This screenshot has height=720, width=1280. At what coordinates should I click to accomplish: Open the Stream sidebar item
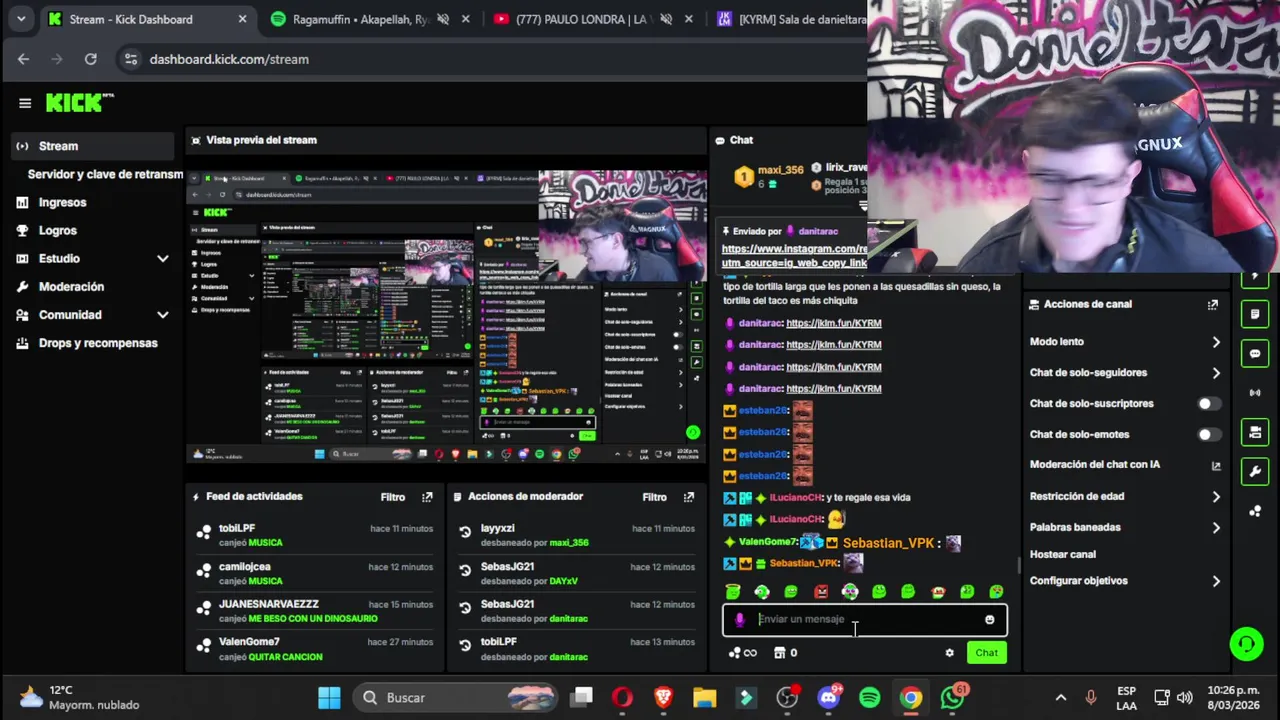pyautogui.click(x=92, y=146)
